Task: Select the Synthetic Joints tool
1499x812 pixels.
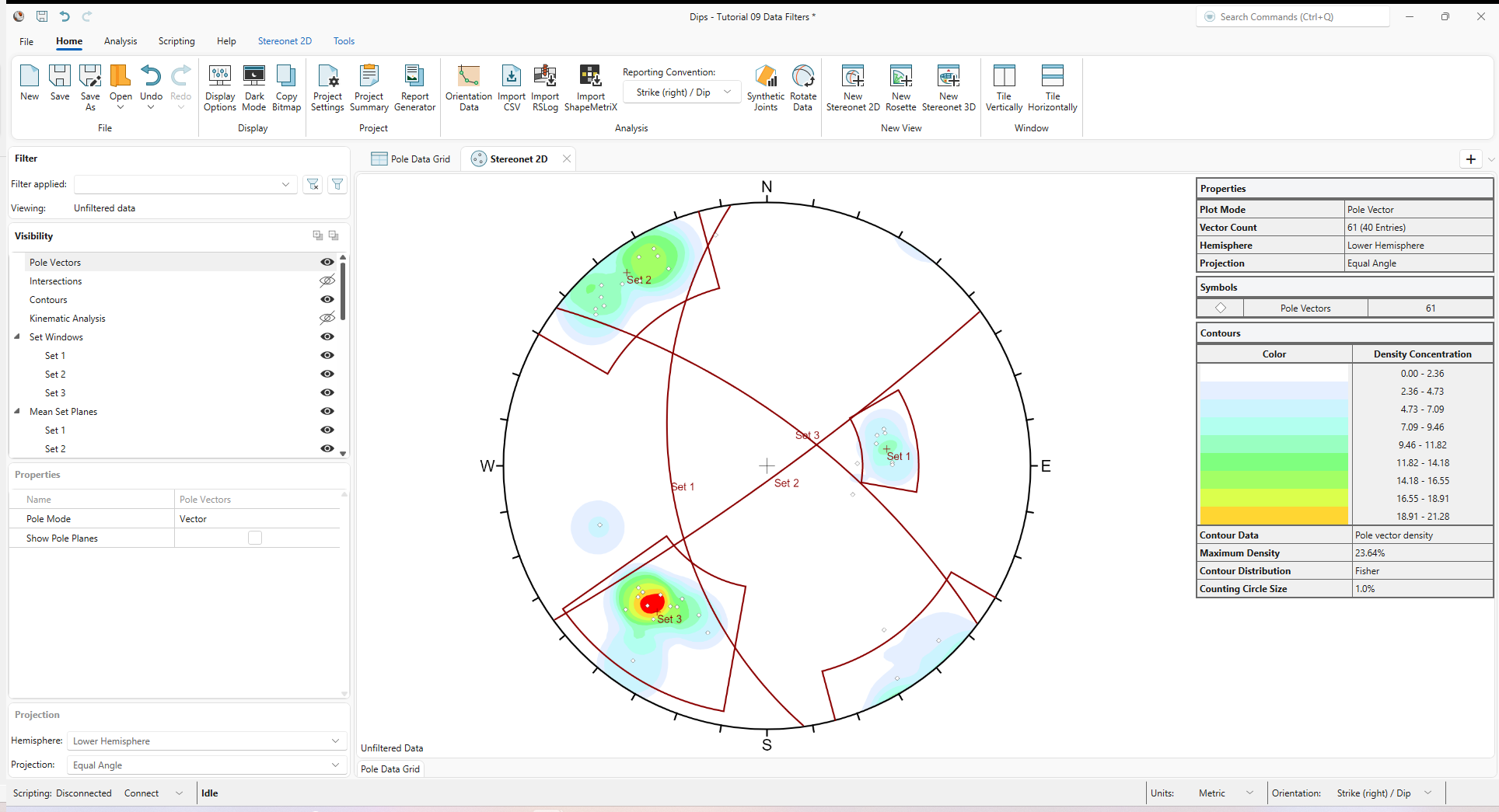Action: [x=765, y=87]
